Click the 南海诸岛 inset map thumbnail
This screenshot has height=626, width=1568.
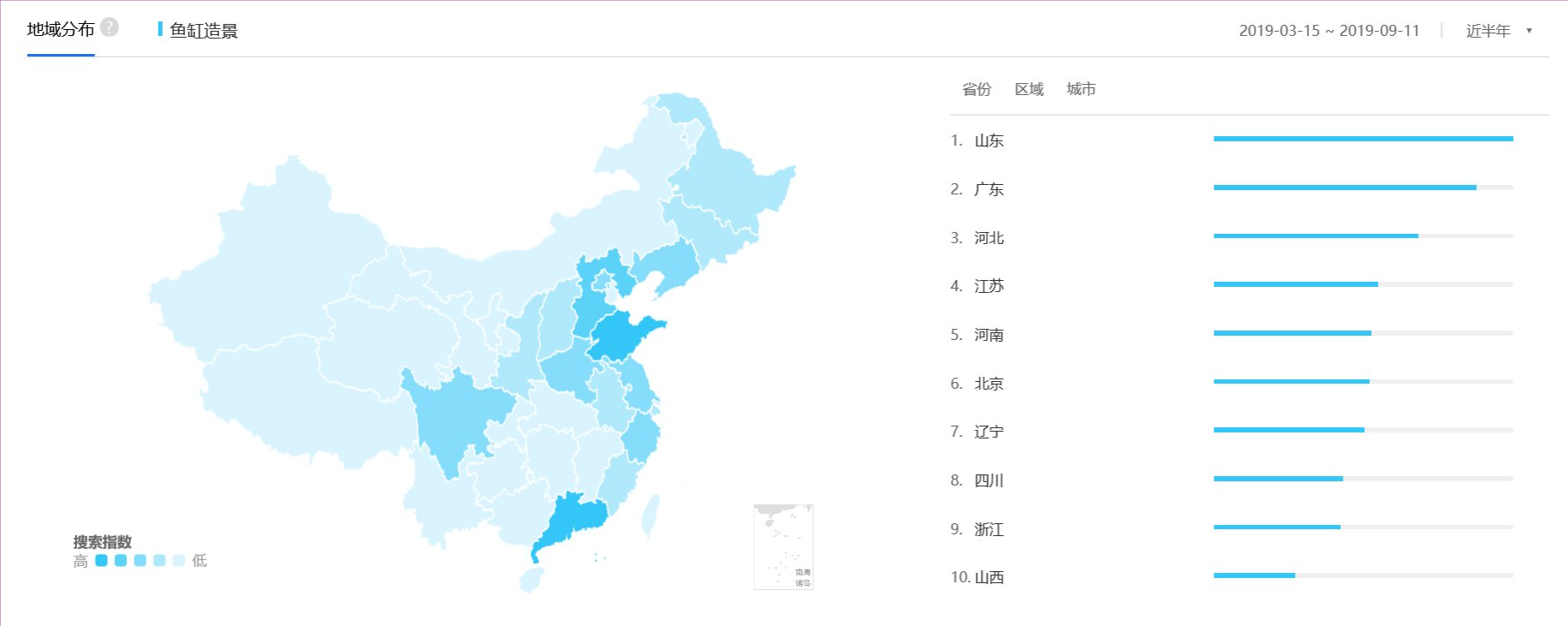pyautogui.click(x=783, y=546)
